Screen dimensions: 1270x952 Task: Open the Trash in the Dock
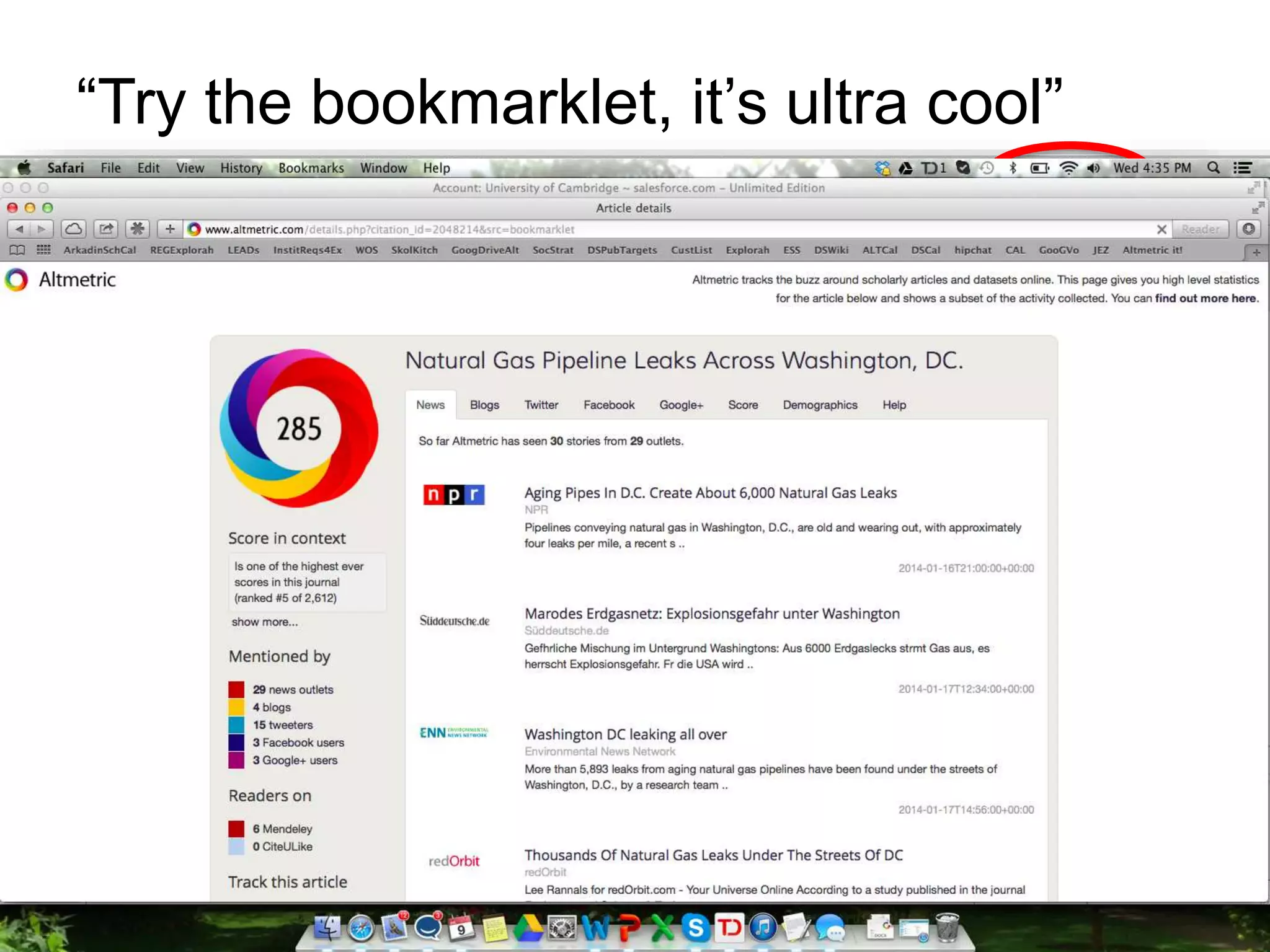click(947, 927)
